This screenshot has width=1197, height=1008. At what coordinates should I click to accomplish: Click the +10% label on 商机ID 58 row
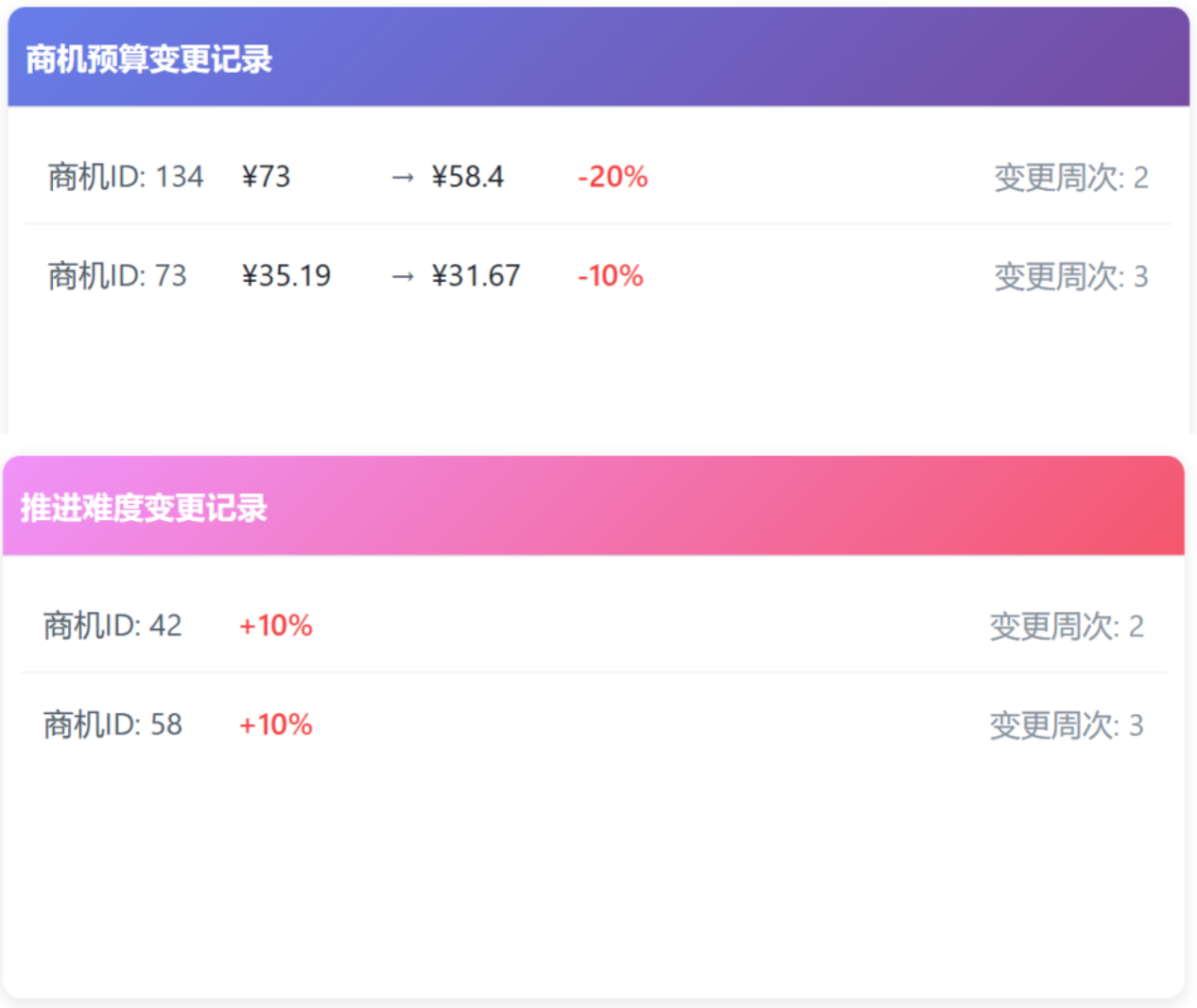275,724
